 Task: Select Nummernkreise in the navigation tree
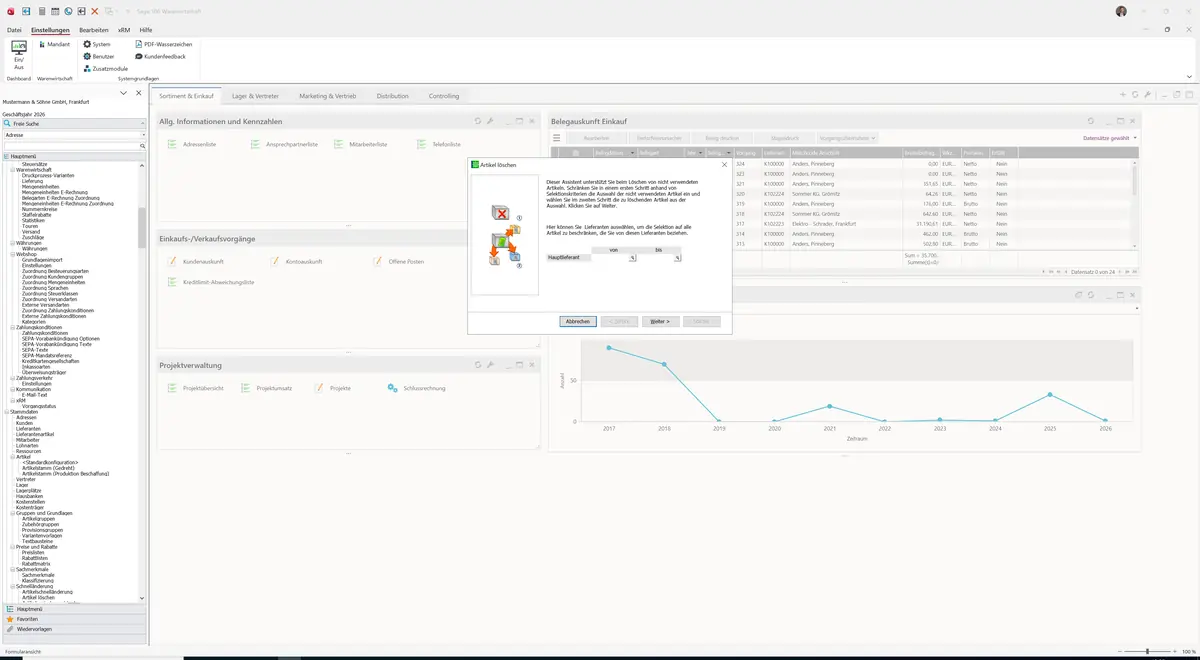click(x=40, y=209)
